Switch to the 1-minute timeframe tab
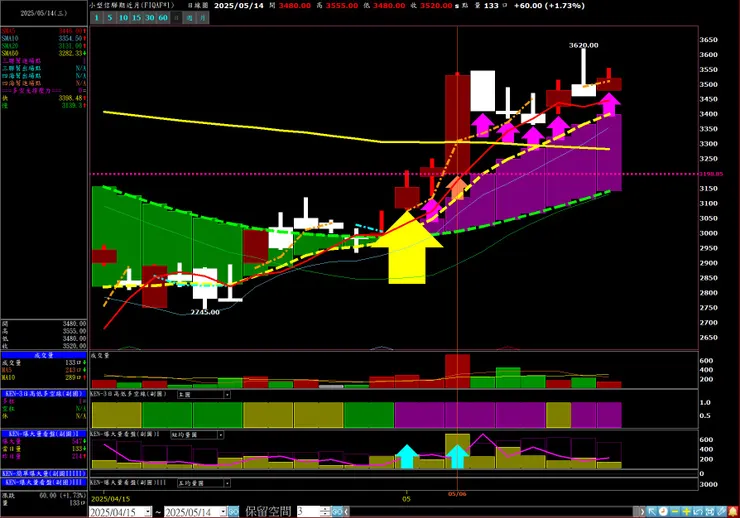This screenshot has width=740, height=518. [96, 18]
